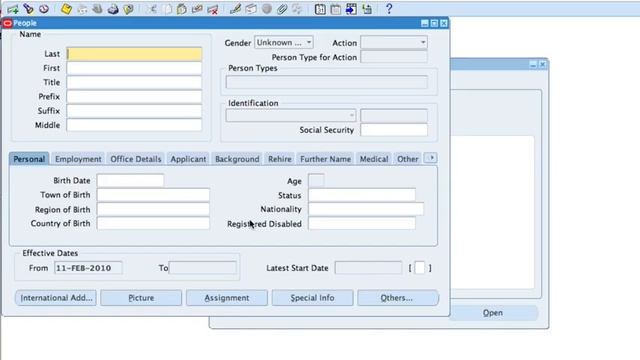This screenshot has height=360, width=640.
Task: Click the Special Info button
Action: [313, 298]
